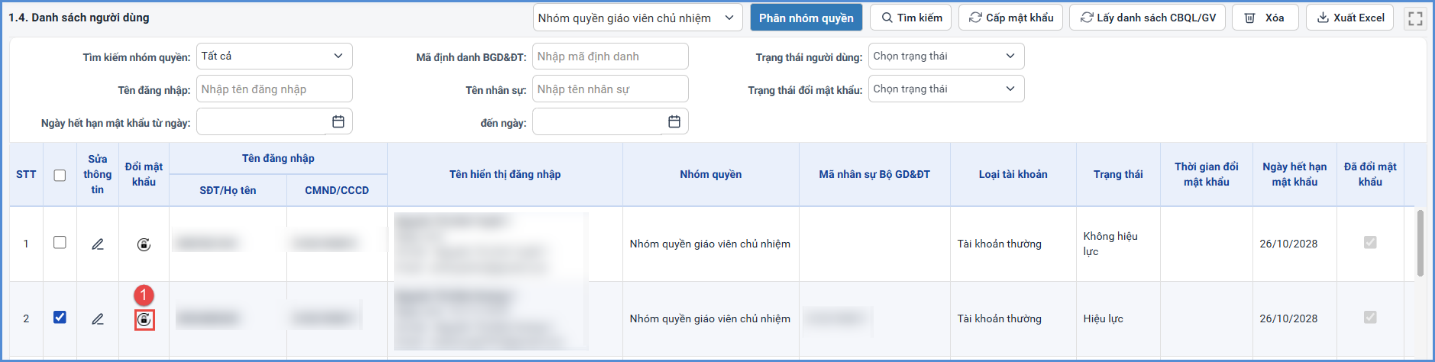
Task: Click 'Tên hiển thị đăng nhập' column header
Action: click(505, 174)
